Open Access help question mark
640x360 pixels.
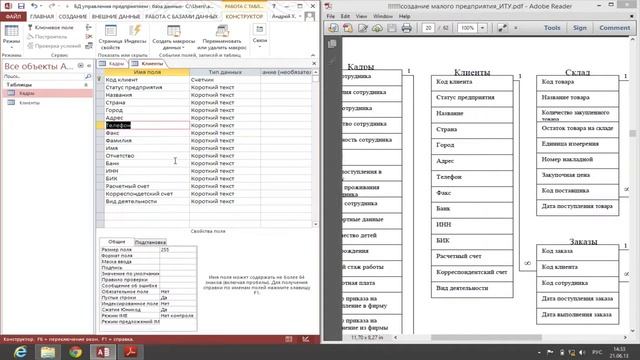[274, 6]
